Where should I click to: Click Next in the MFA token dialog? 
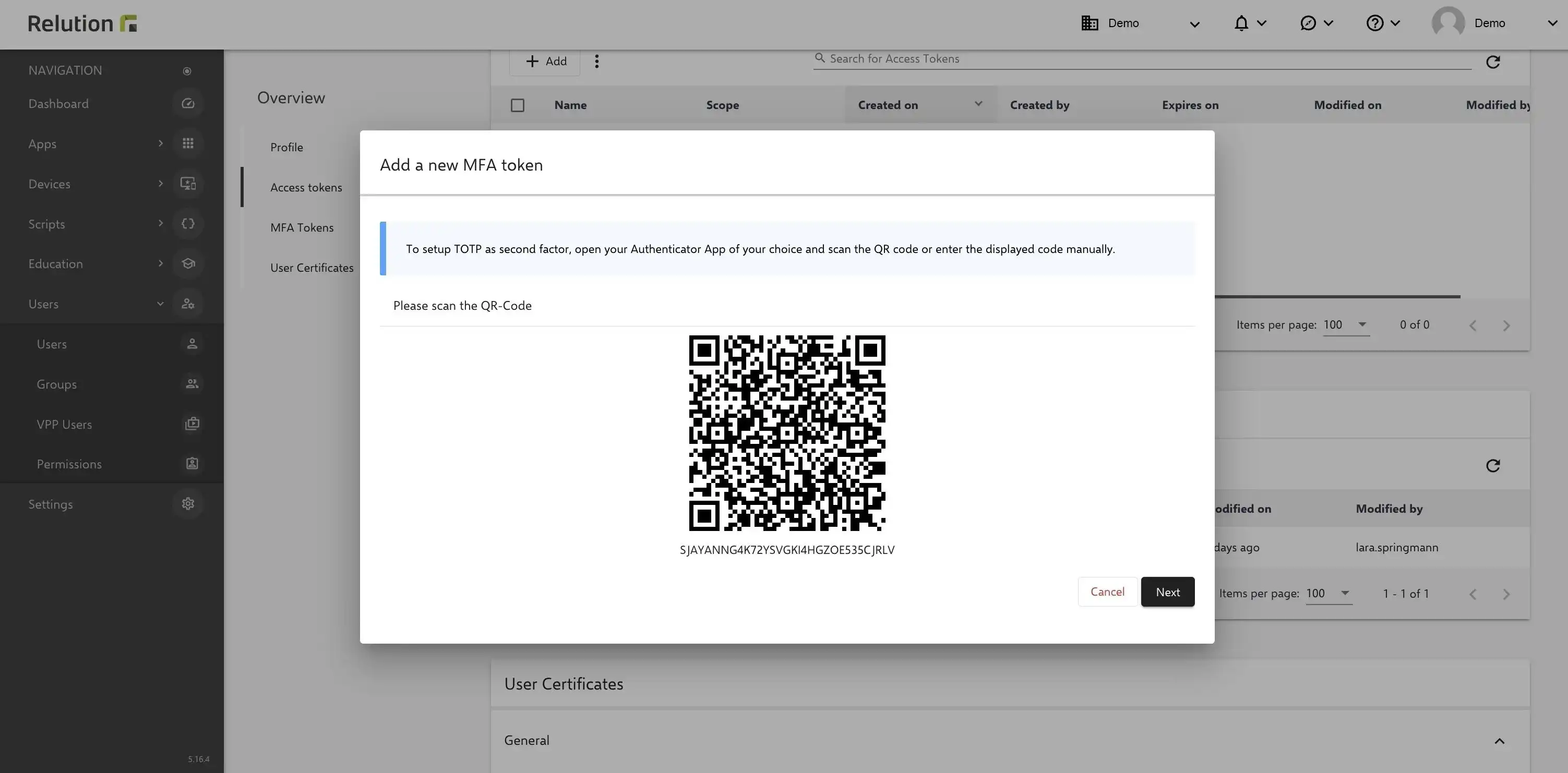click(x=1167, y=591)
